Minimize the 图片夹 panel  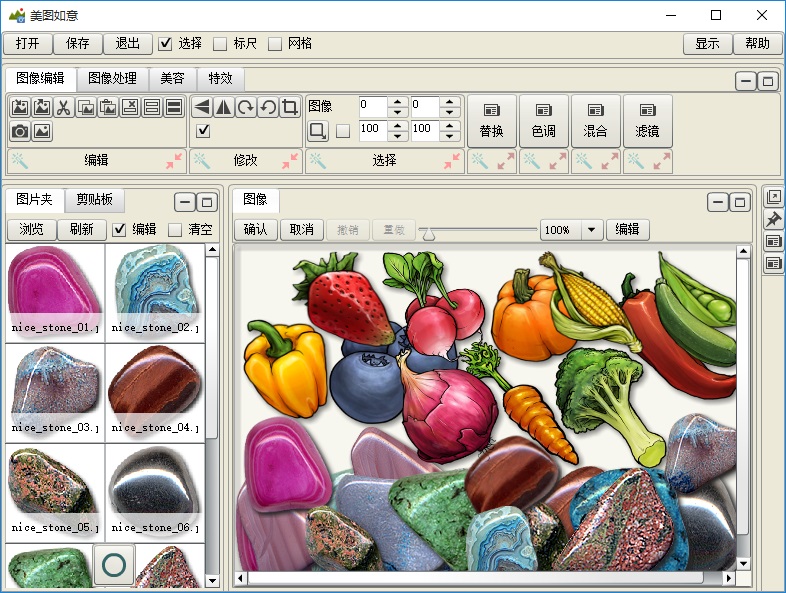tap(184, 203)
